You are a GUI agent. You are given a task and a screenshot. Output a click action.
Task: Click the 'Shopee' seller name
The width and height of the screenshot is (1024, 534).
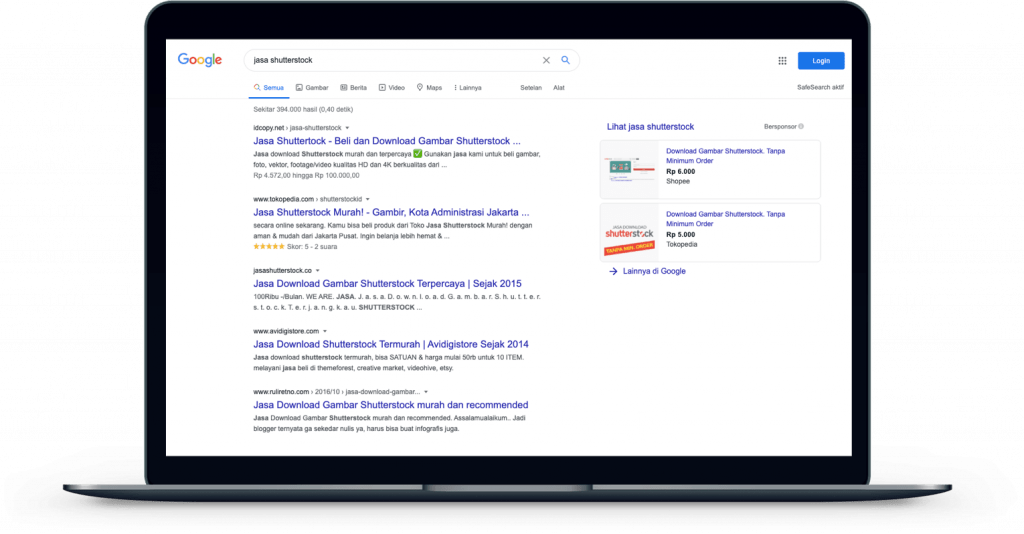tap(678, 181)
